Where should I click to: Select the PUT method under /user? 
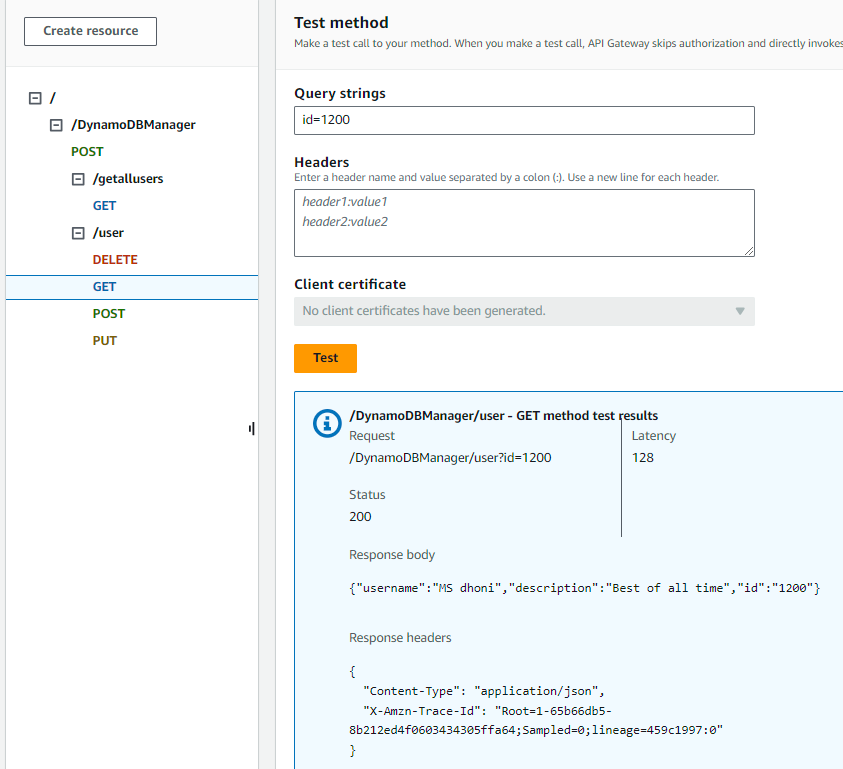coord(105,341)
